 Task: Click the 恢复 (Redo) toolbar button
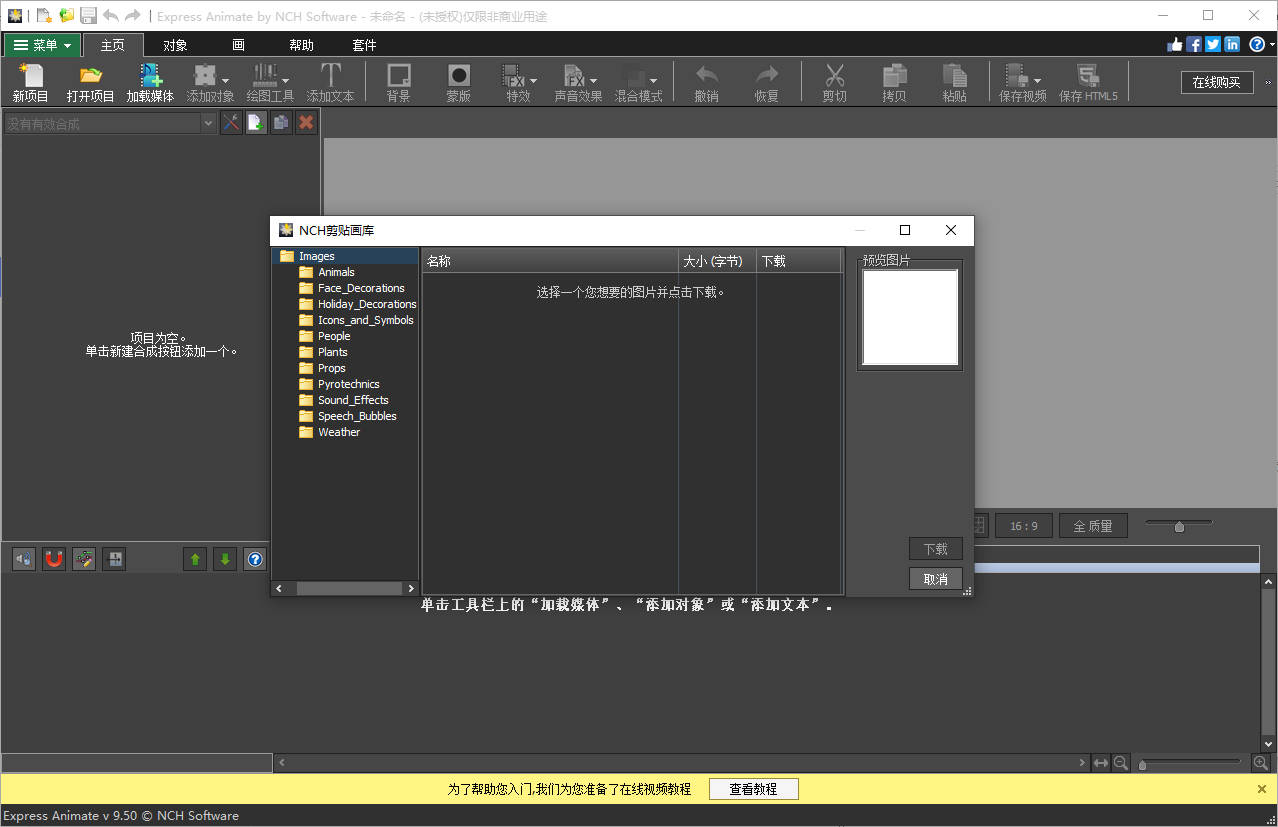pos(767,82)
